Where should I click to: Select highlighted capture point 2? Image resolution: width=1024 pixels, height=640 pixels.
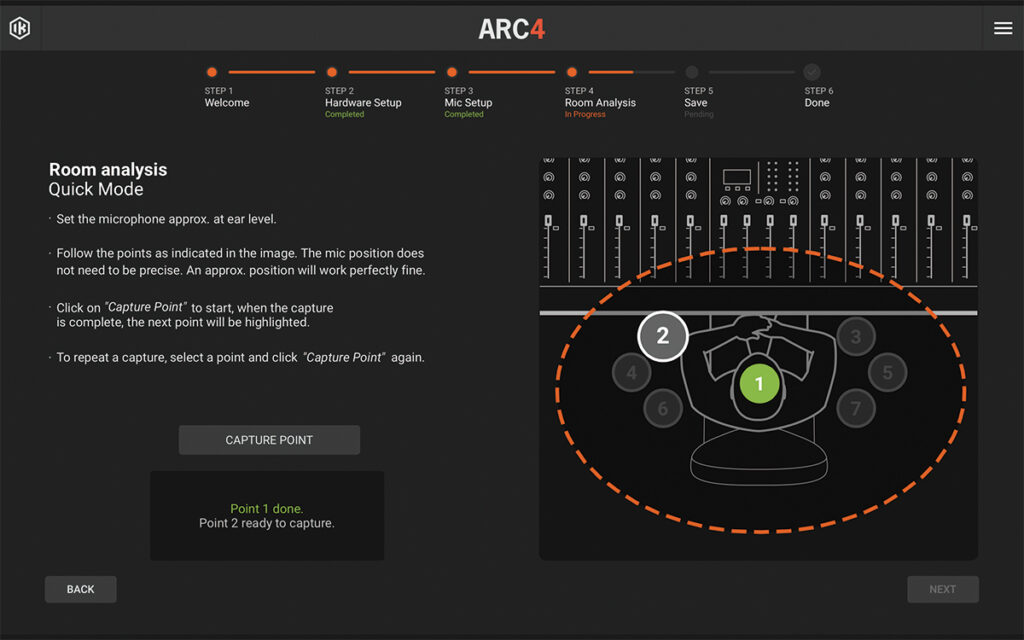click(x=663, y=336)
